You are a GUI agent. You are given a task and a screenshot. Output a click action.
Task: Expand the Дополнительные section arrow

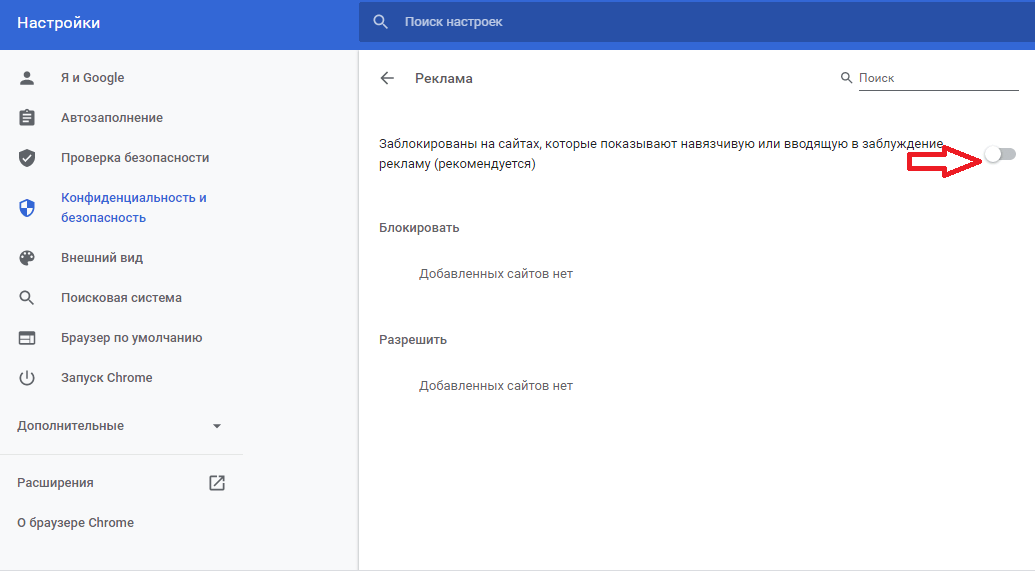(217, 426)
